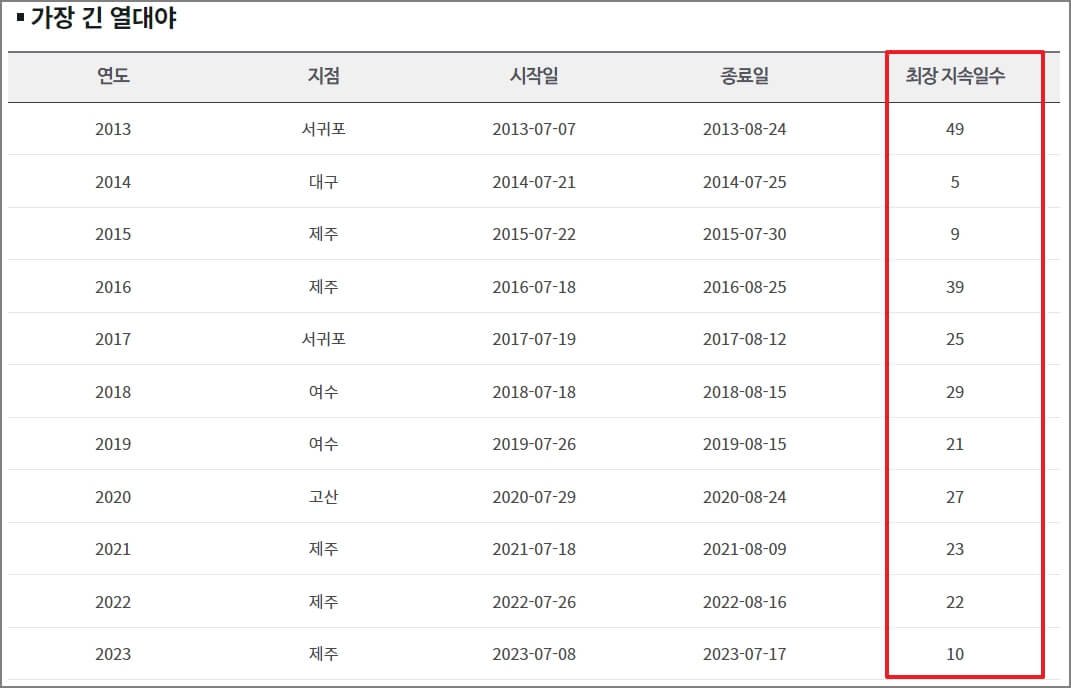Click the 대구 station cell

322,181
